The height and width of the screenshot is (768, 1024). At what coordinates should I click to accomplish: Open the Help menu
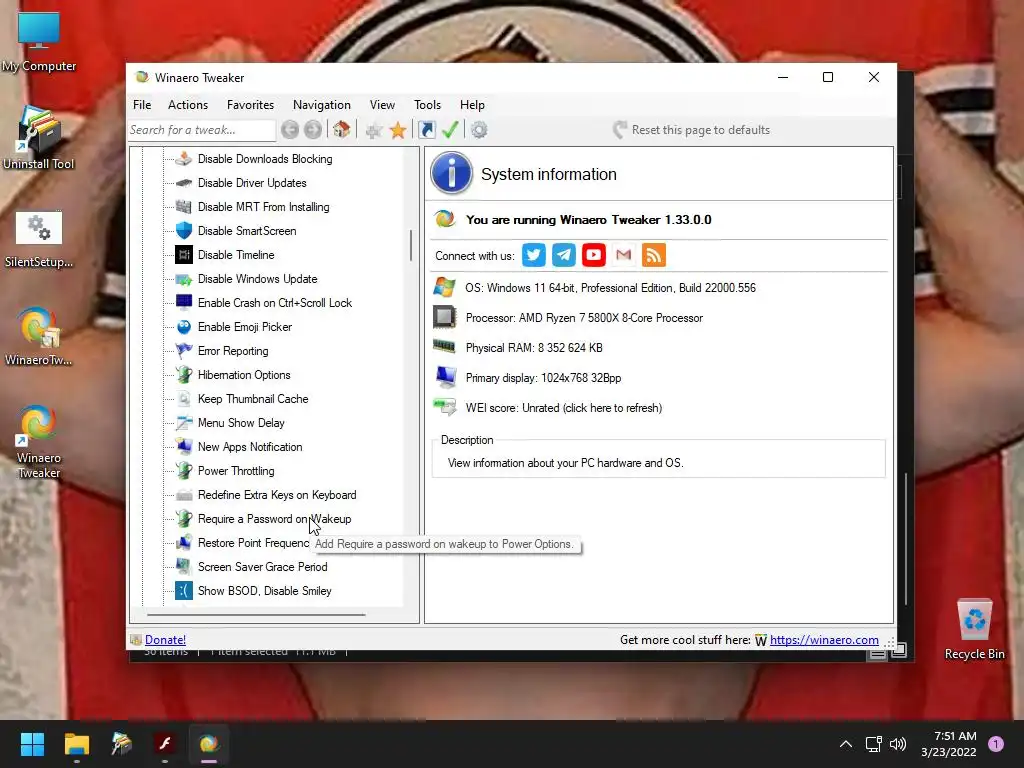click(472, 104)
